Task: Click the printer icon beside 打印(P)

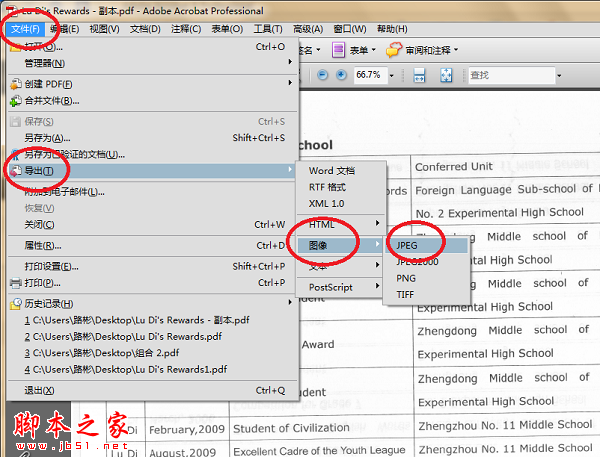Action: 16,283
